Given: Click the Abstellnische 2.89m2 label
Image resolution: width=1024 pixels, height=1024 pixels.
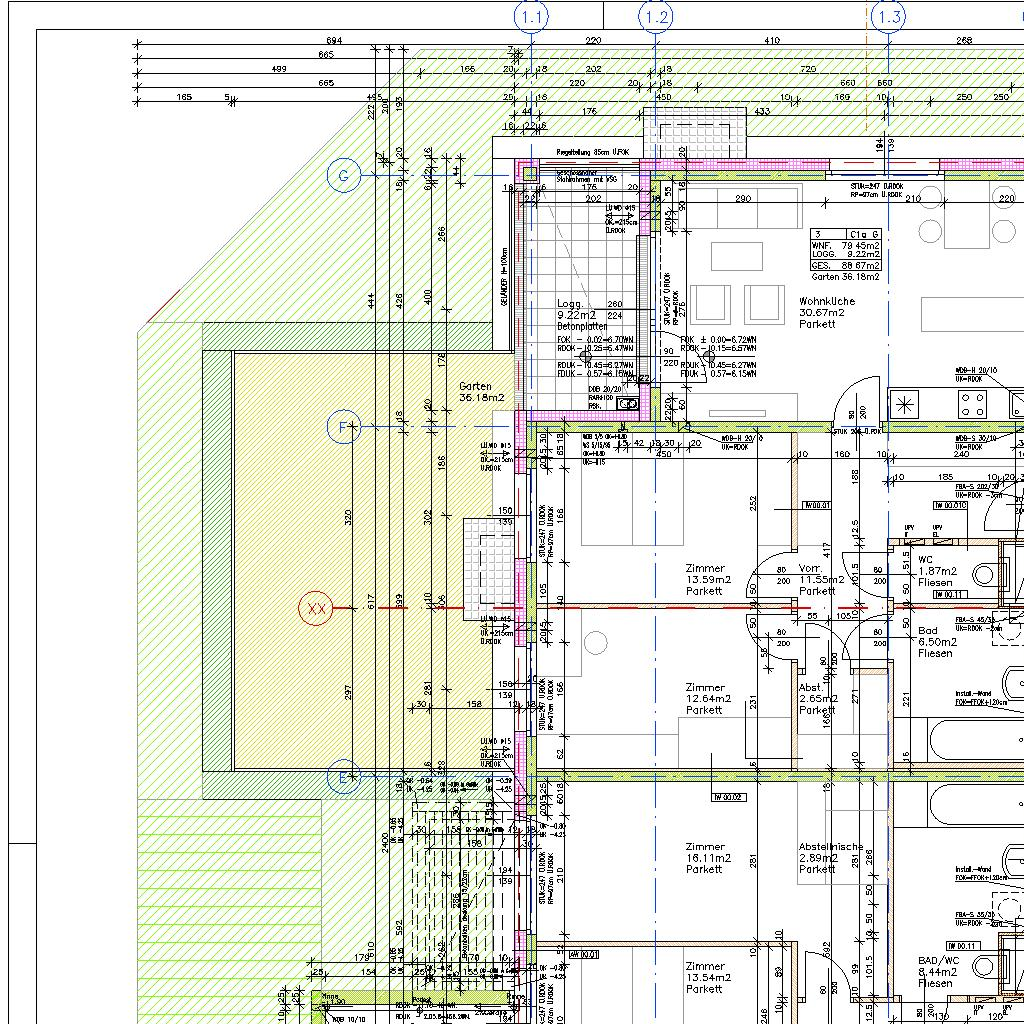Looking at the screenshot, I should click(x=830, y=857).
